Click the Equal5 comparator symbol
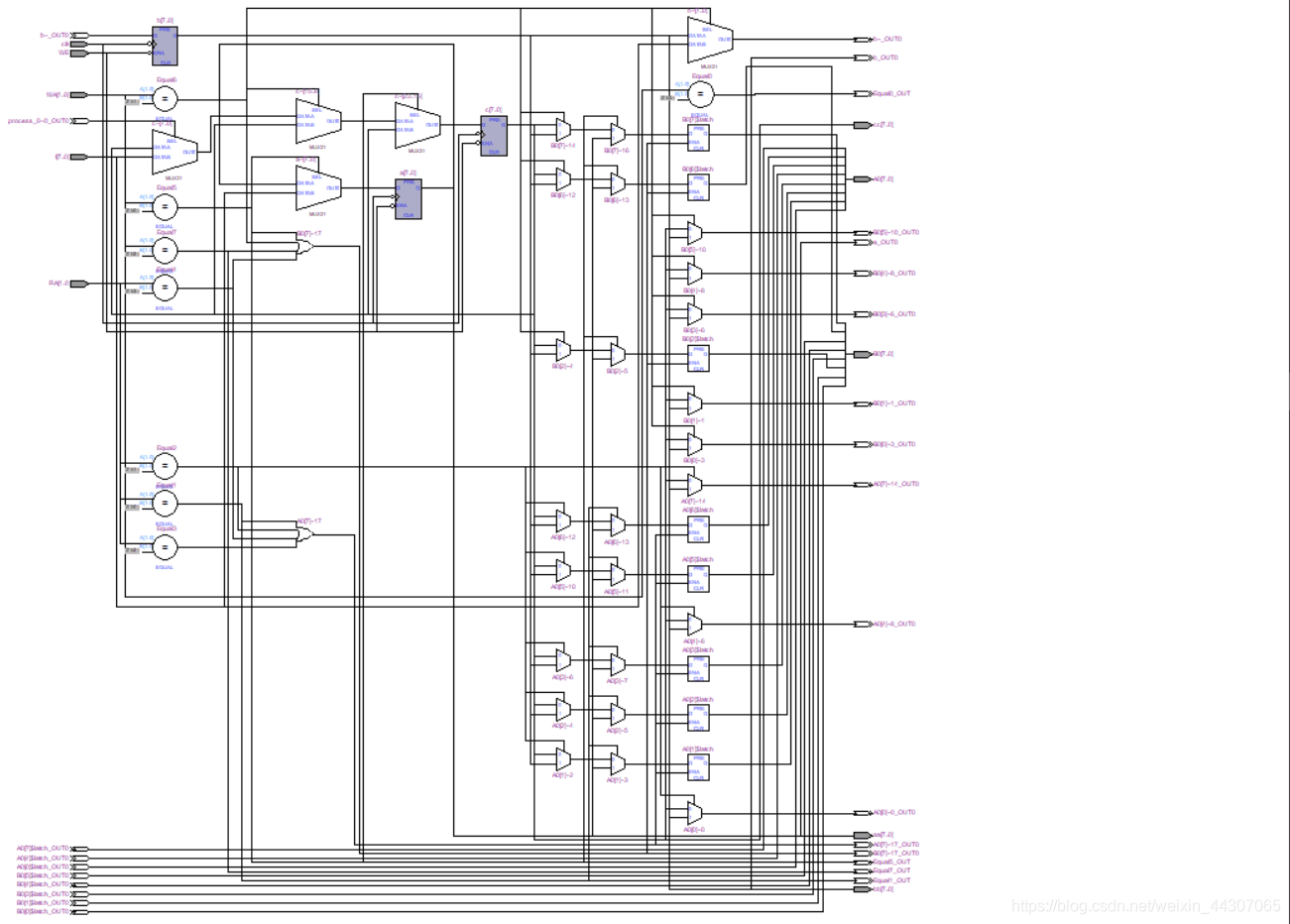This screenshot has height=924, width=1290. pos(165,206)
